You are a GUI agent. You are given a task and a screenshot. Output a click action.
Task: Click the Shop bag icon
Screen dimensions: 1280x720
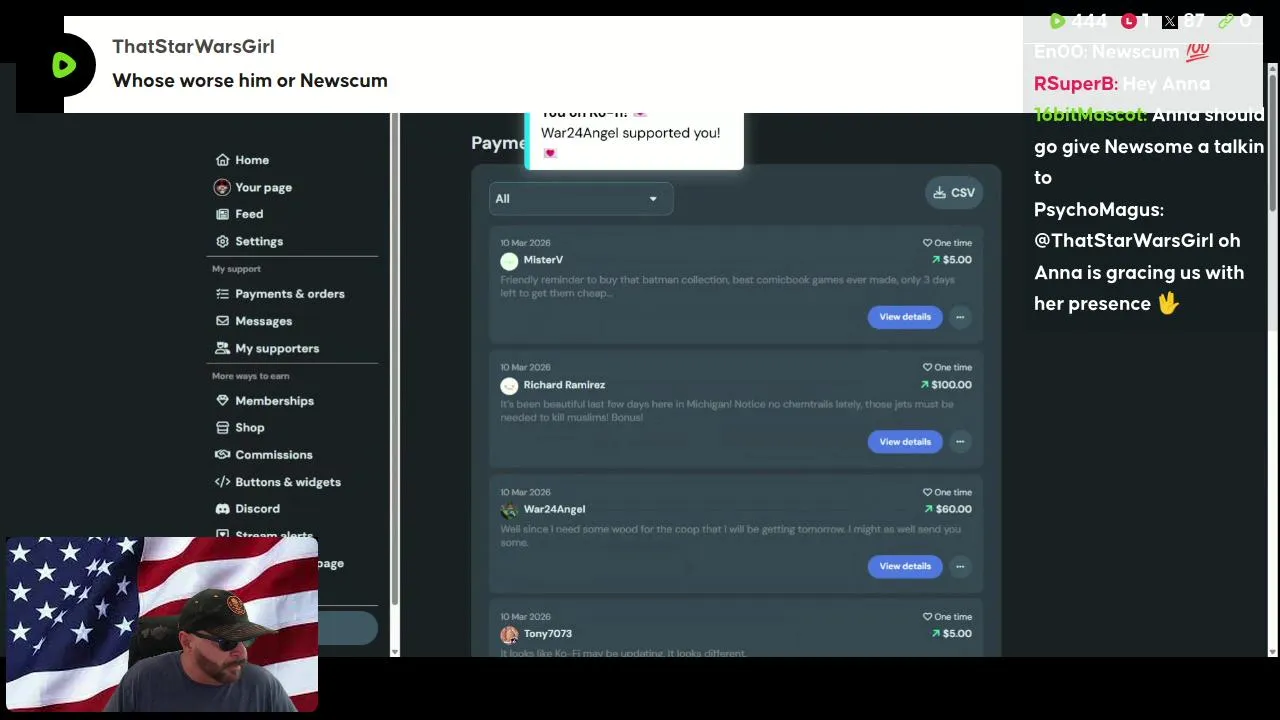click(x=222, y=428)
